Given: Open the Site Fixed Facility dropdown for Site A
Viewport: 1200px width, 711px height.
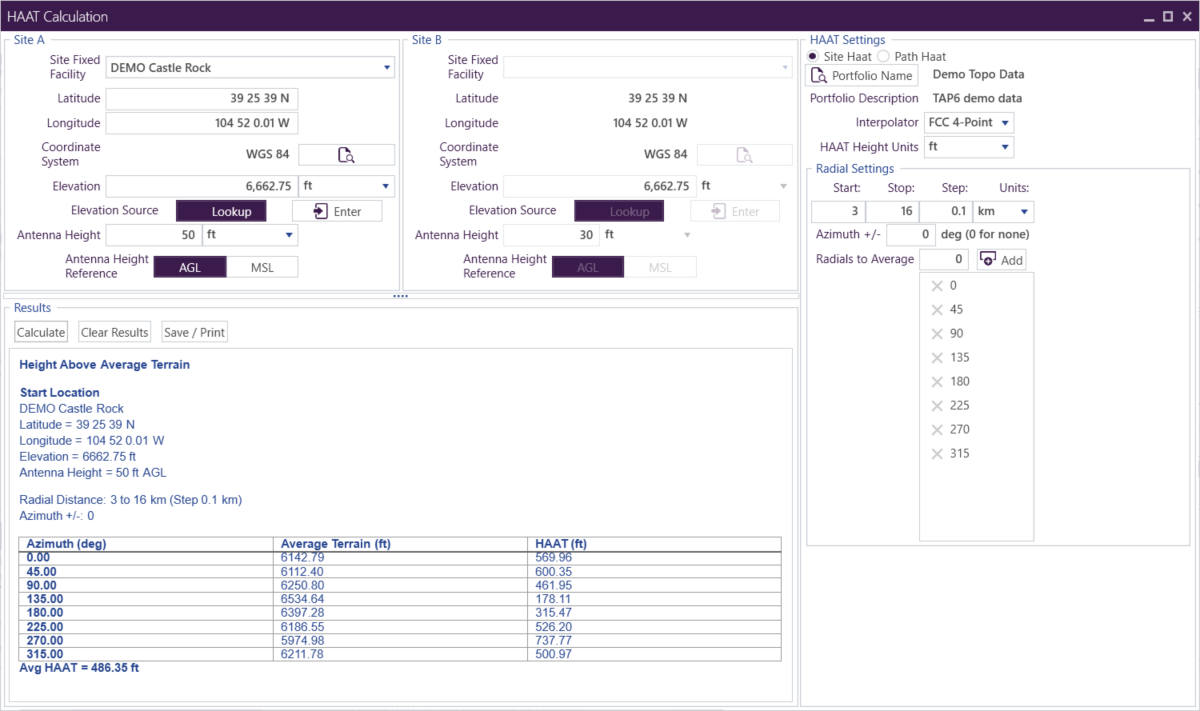Looking at the screenshot, I should coord(387,68).
